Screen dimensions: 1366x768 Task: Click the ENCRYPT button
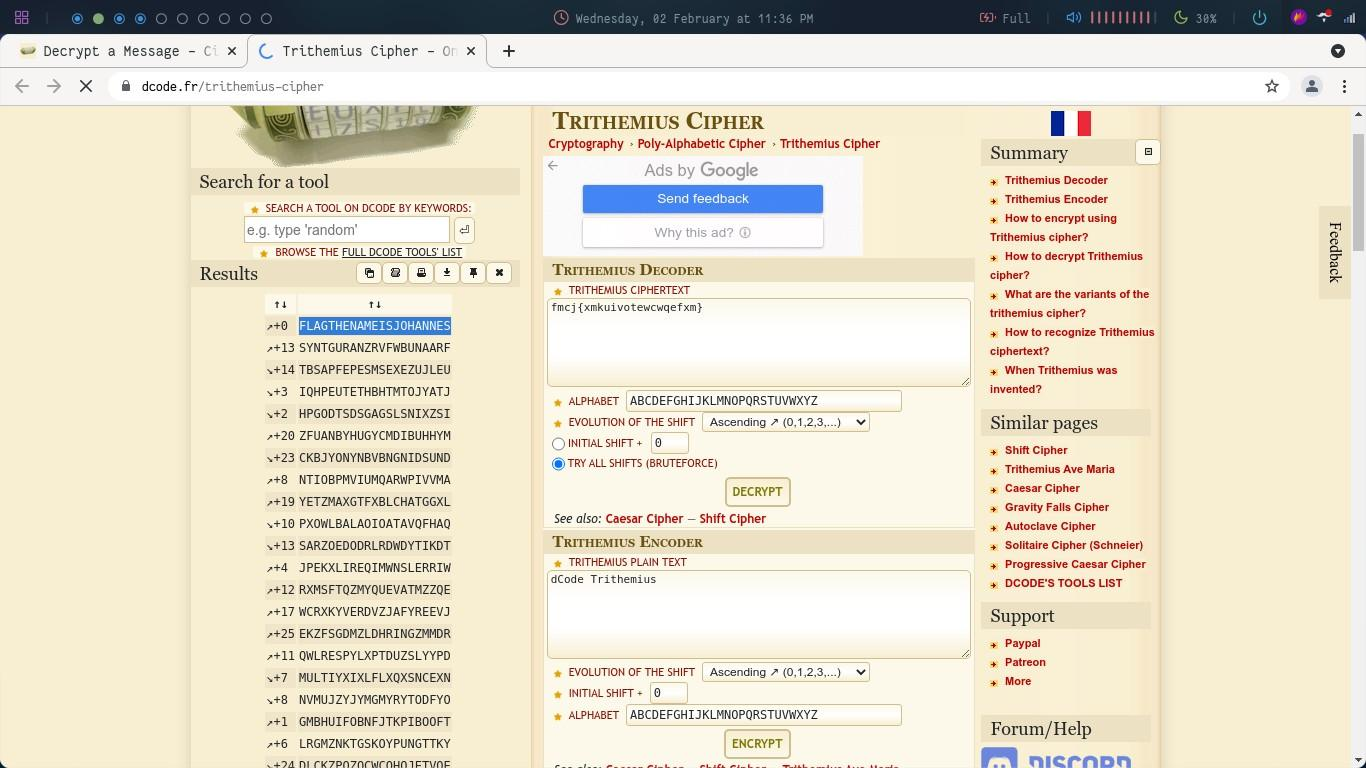(x=757, y=744)
